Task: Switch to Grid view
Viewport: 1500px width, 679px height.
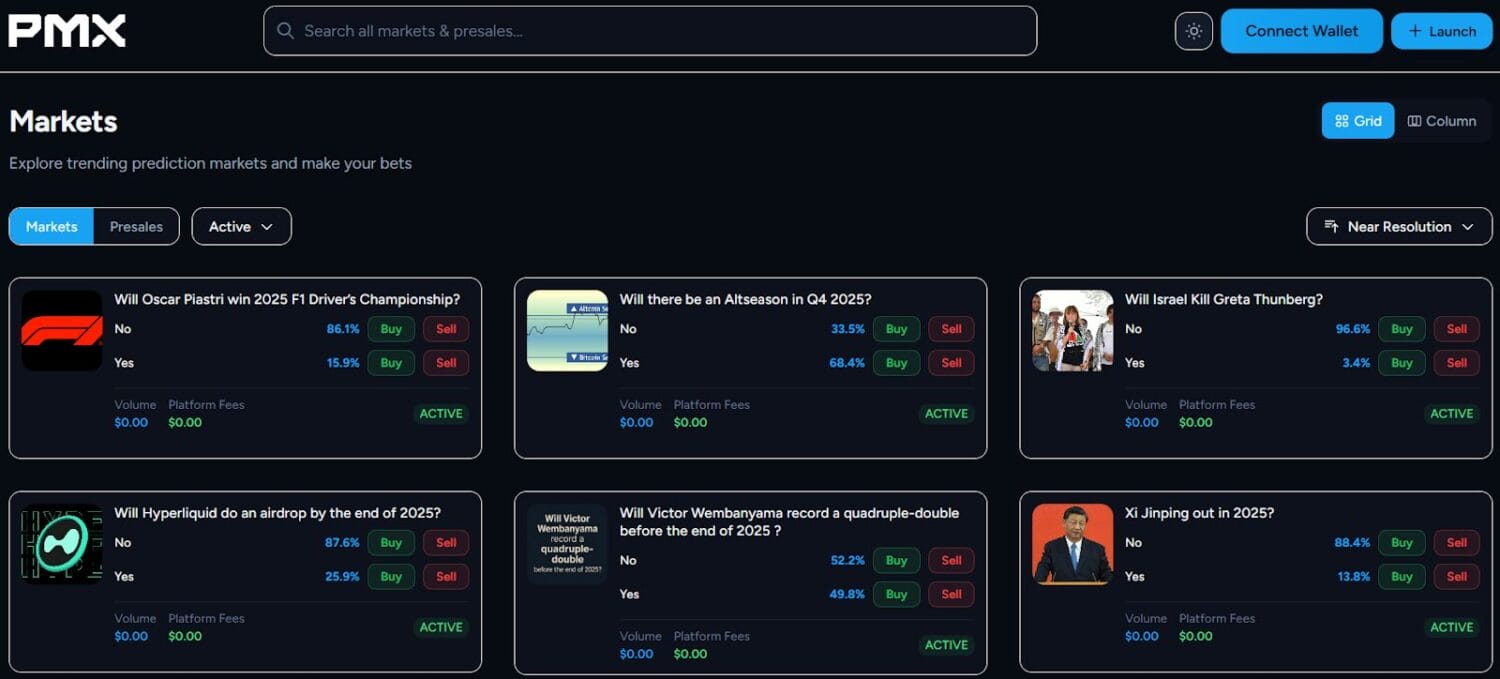Action: [1357, 121]
